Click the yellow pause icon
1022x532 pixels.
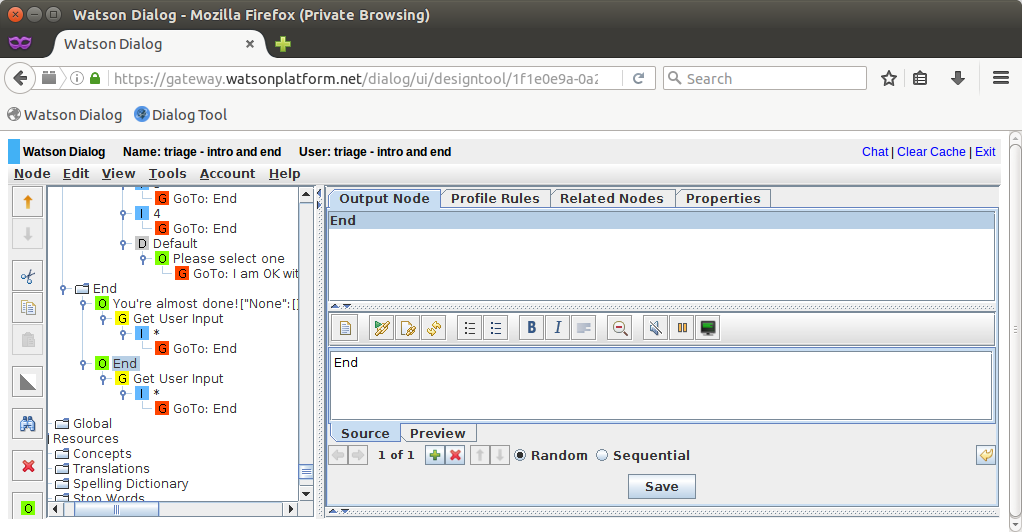682,328
